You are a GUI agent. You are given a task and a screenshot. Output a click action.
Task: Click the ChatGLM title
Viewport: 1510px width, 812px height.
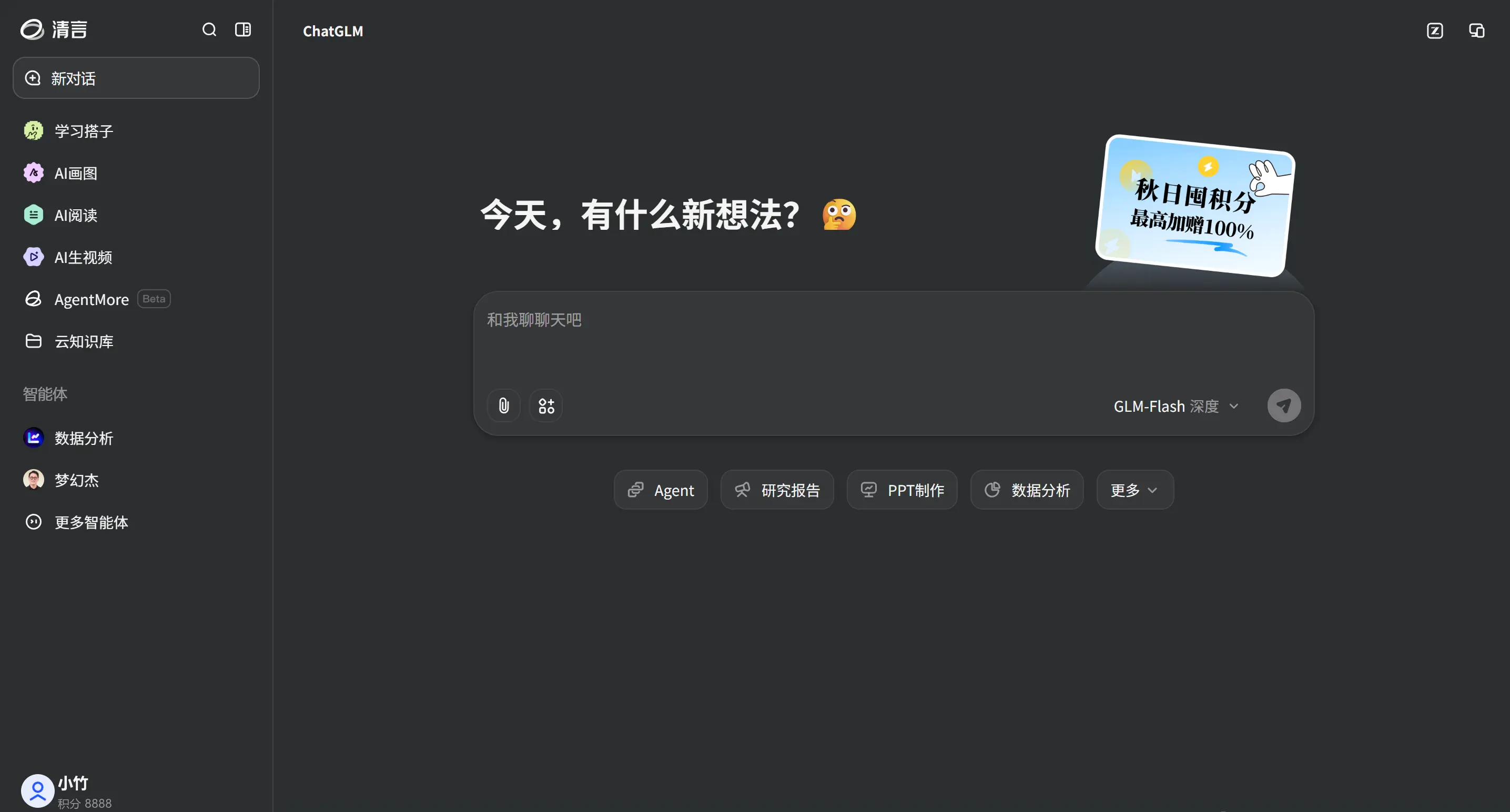tap(333, 31)
